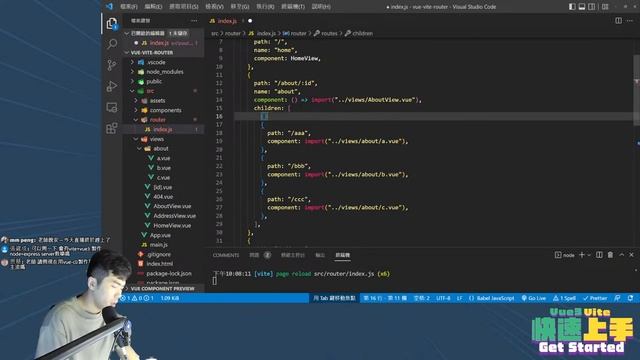Image resolution: width=640 pixels, height=360 pixels.
Task: Open AboutView.vue file
Action: [172, 206]
